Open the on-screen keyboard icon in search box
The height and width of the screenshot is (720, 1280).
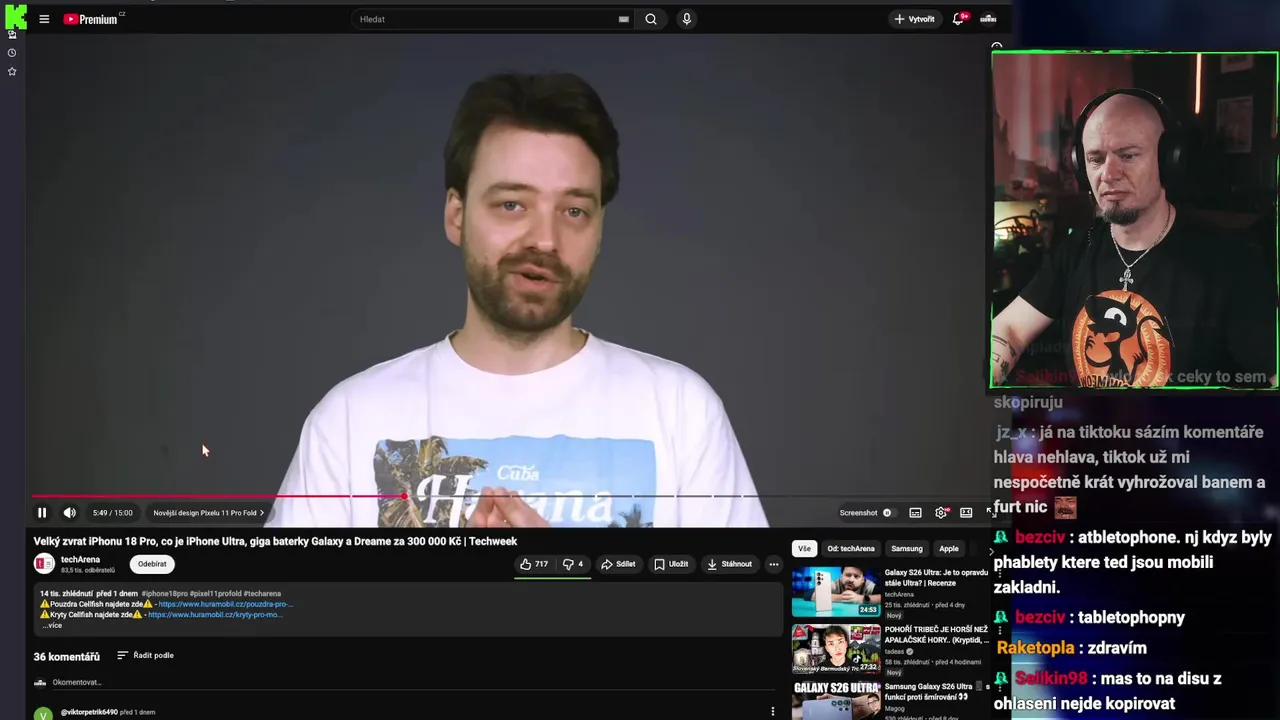tap(624, 19)
